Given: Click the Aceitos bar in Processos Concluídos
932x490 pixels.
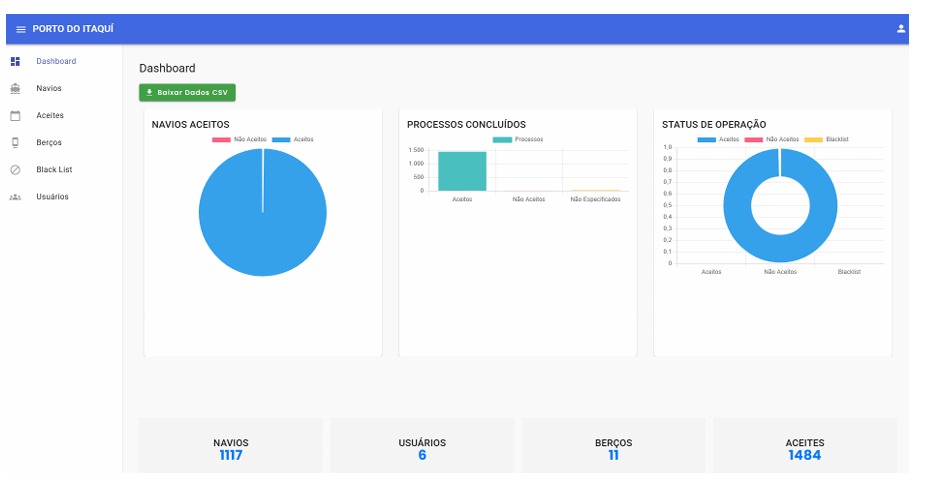Looking at the screenshot, I should point(462,171).
